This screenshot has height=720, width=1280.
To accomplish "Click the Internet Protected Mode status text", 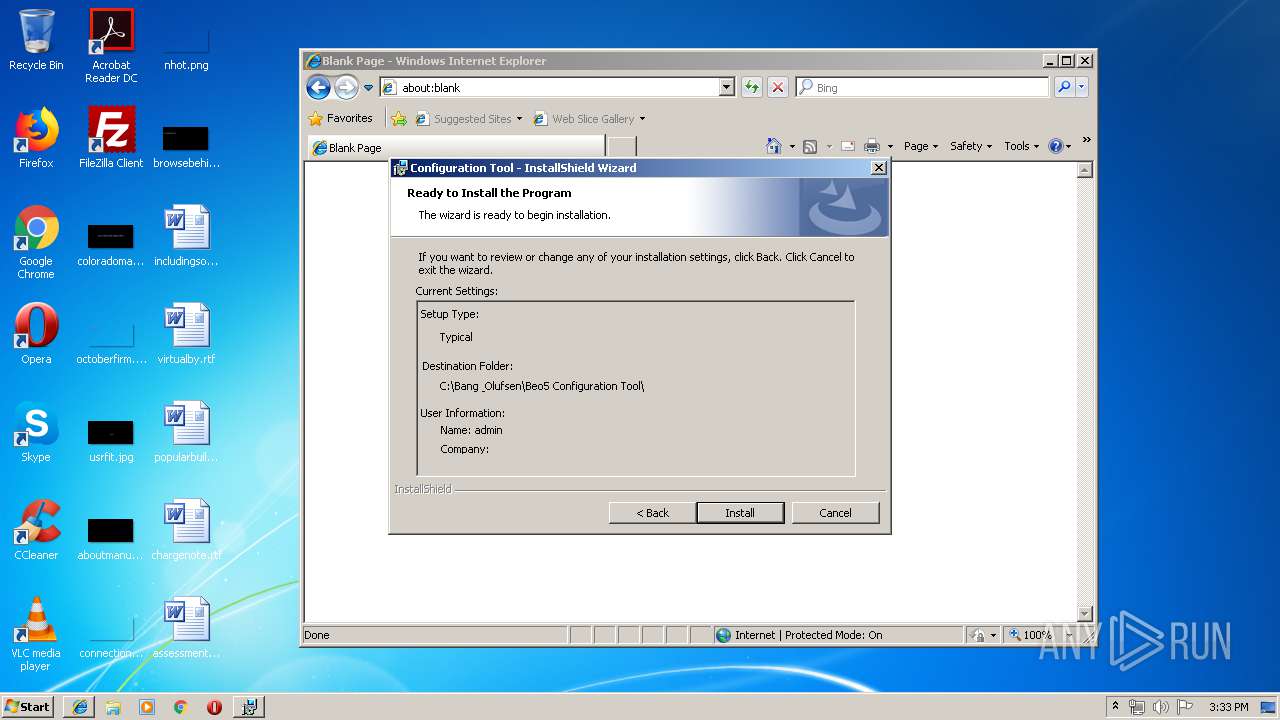I will click(808, 635).
